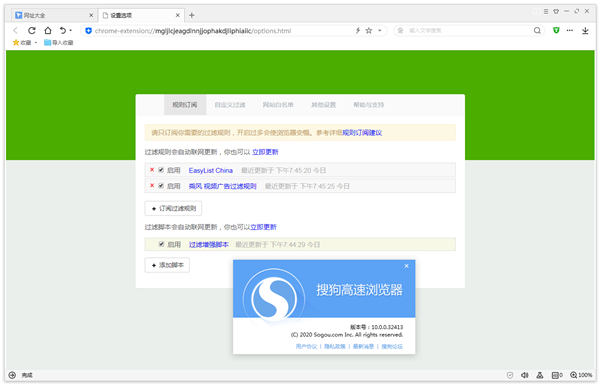The height and width of the screenshot is (385, 600).
Task: Switch to the 自定义过滤 tab
Action: pyautogui.click(x=230, y=105)
